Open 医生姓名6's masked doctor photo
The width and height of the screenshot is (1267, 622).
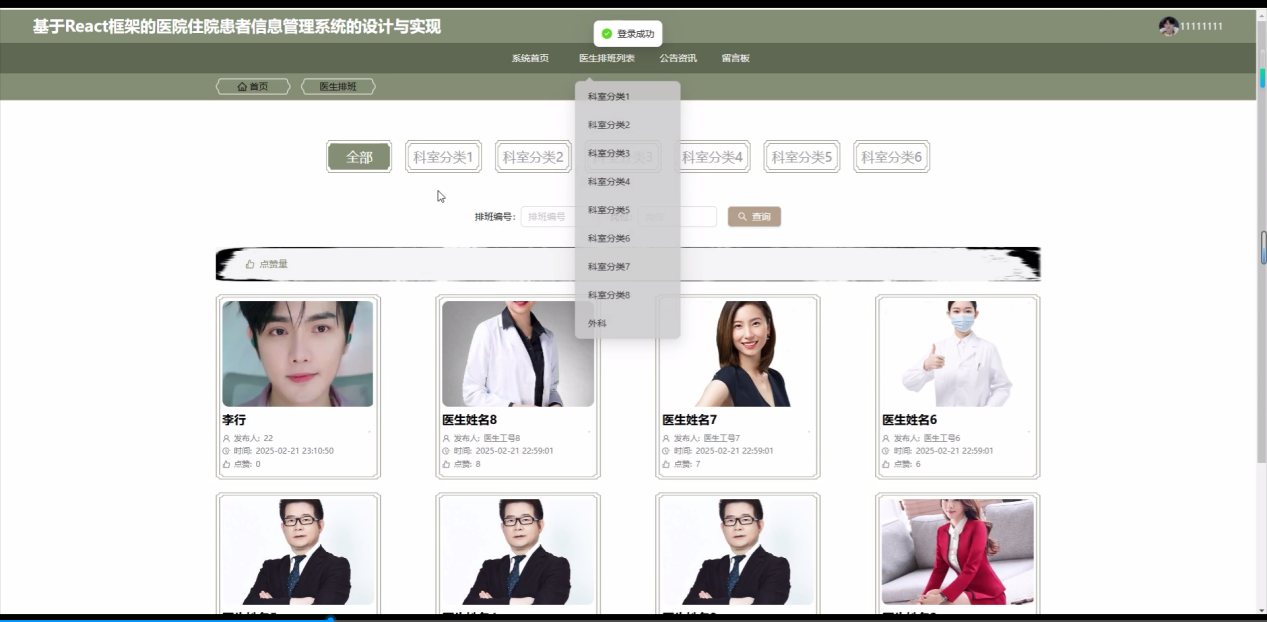tap(958, 354)
